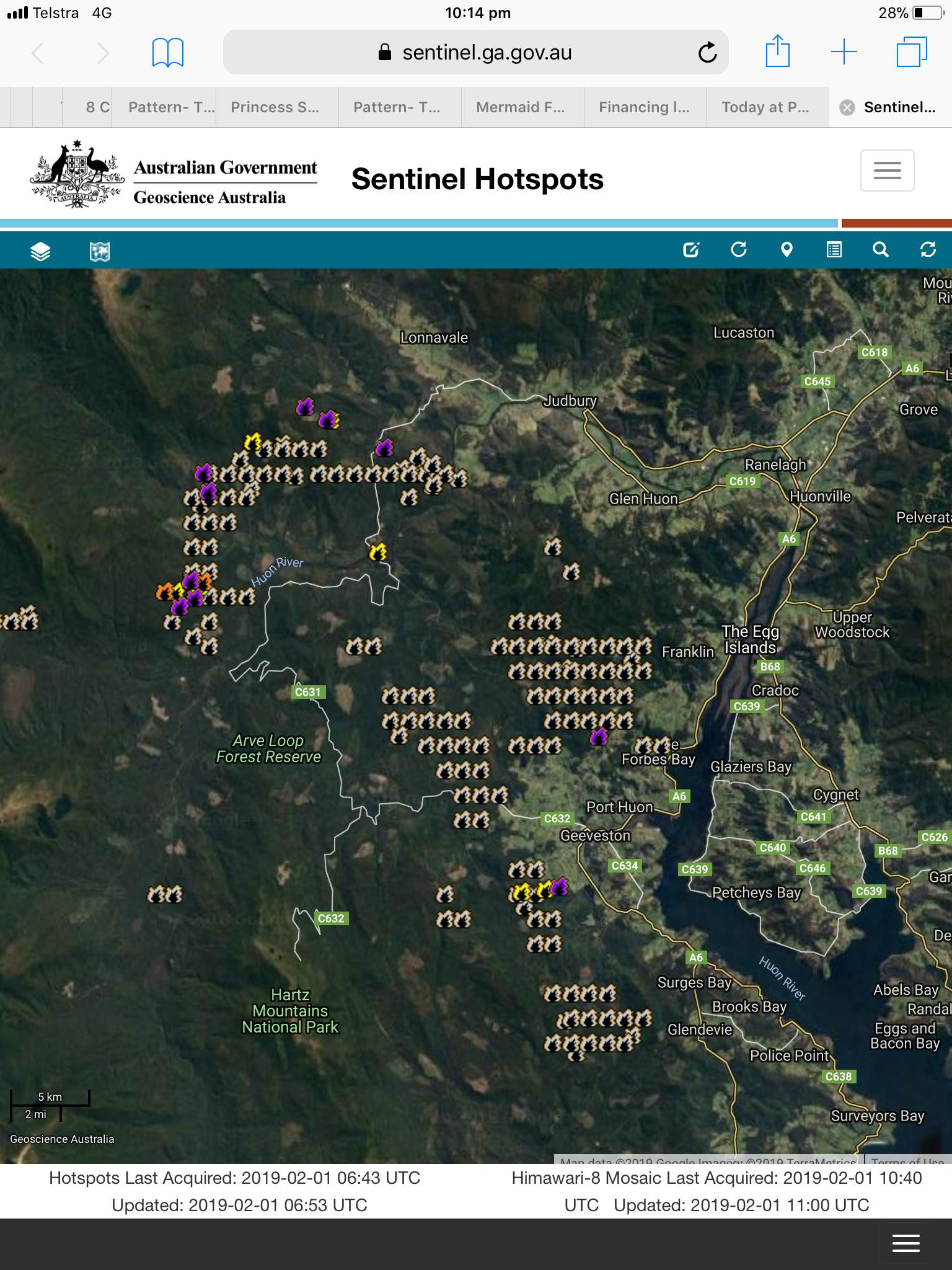
Task: Click the location pin tool
Action: pyautogui.click(x=787, y=250)
